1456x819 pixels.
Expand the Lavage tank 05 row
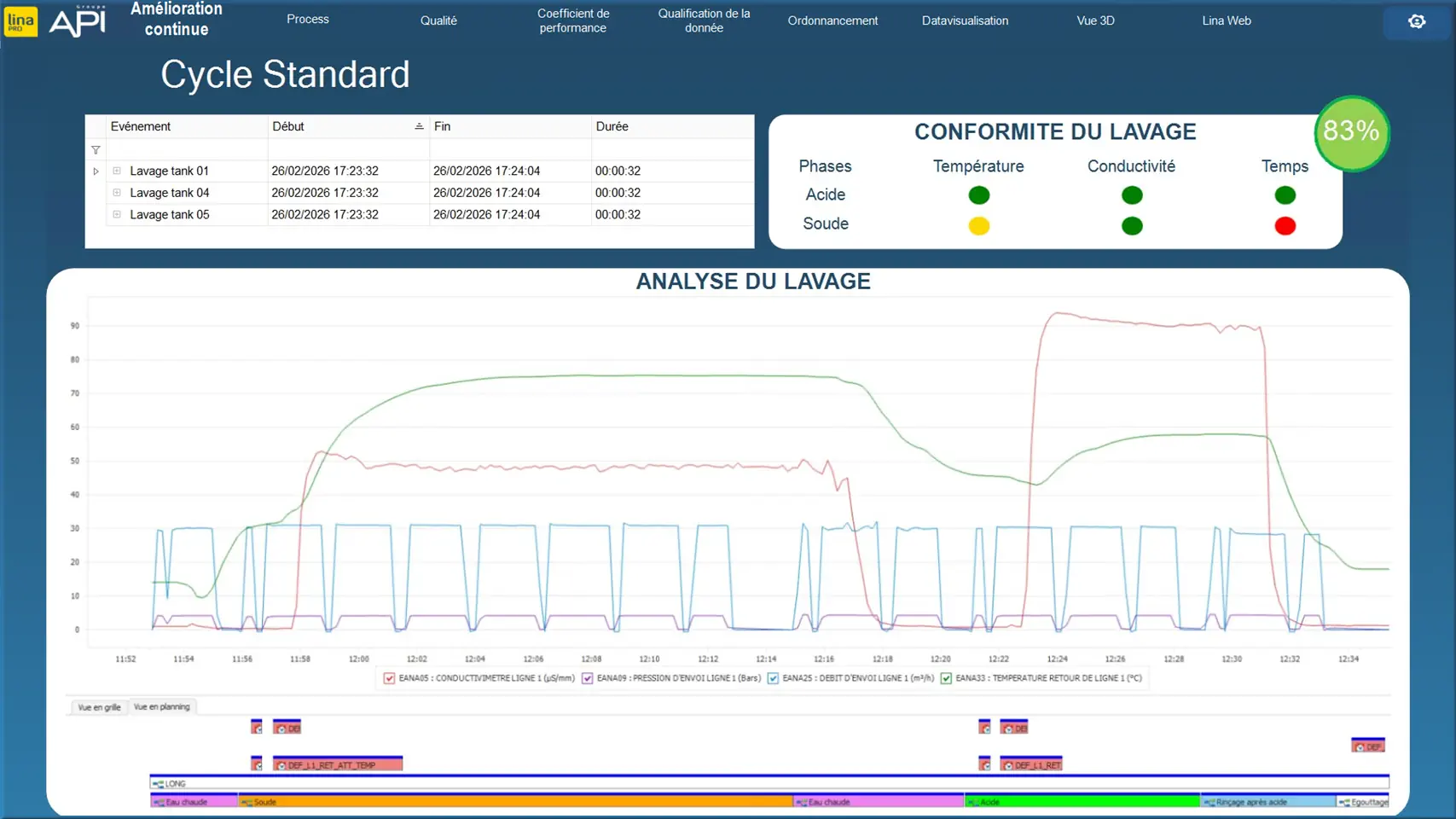[117, 215]
